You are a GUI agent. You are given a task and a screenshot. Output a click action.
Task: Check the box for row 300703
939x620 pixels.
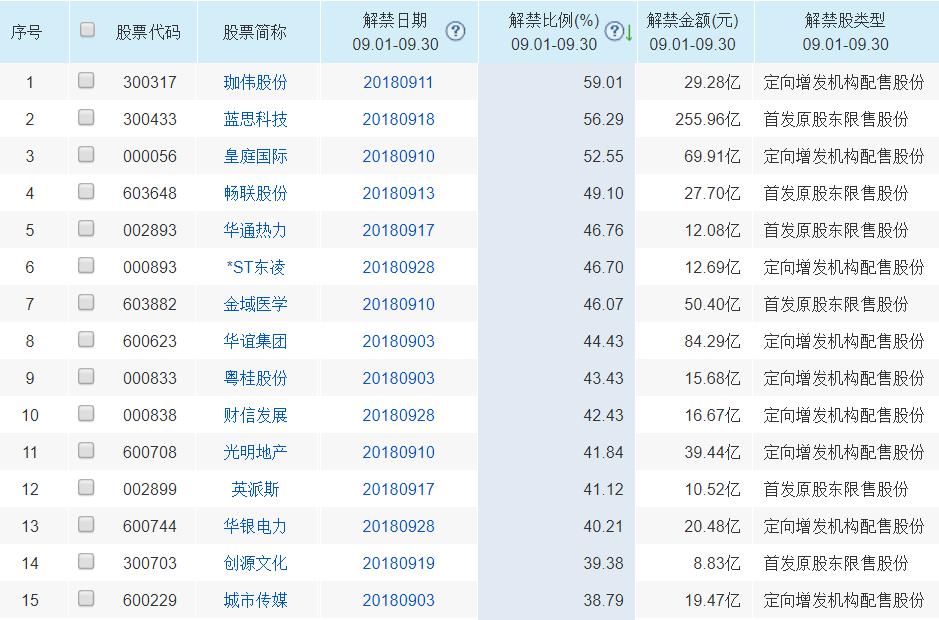86,561
